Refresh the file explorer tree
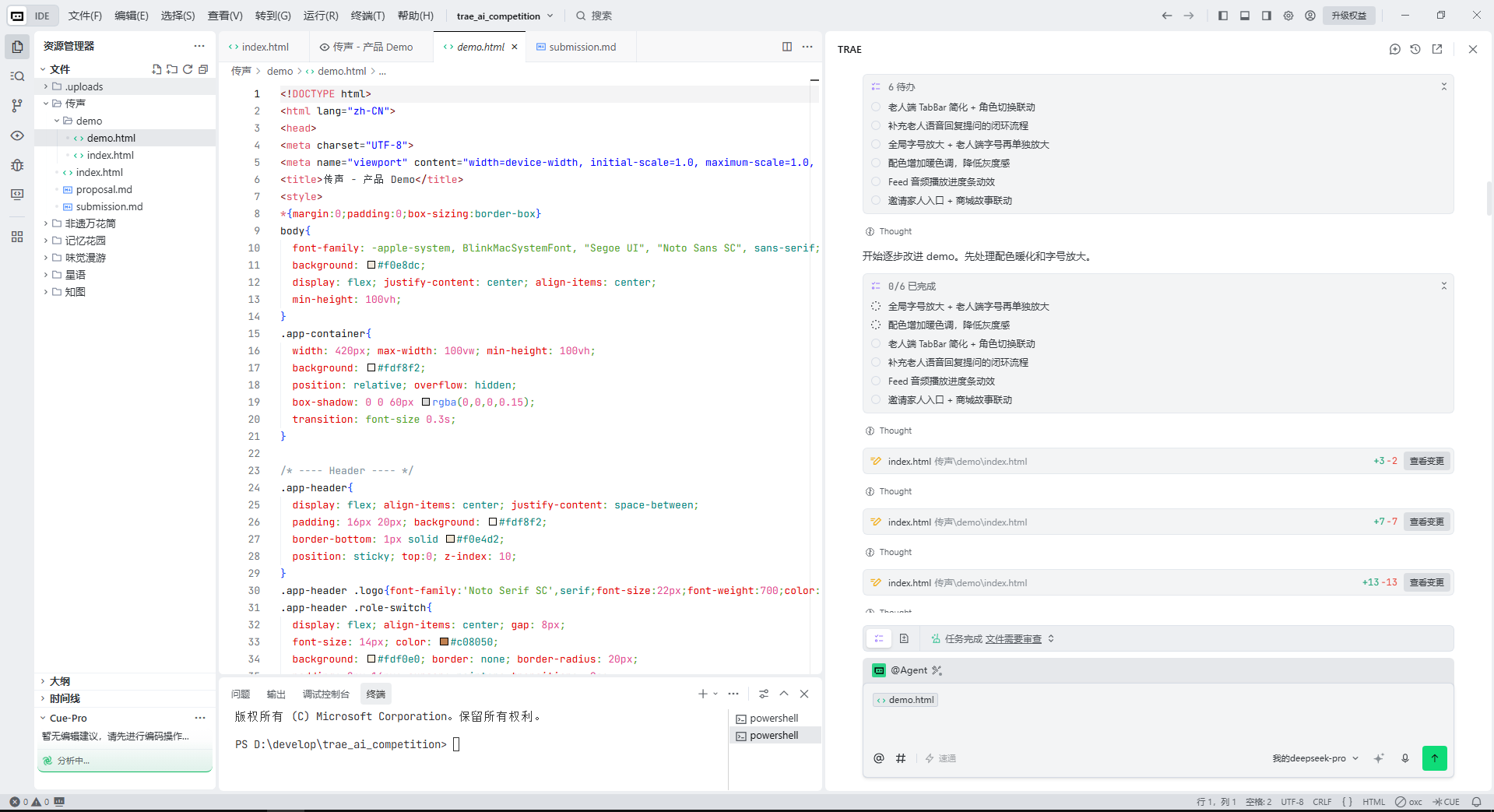This screenshot has width=1494, height=812. coord(188,69)
